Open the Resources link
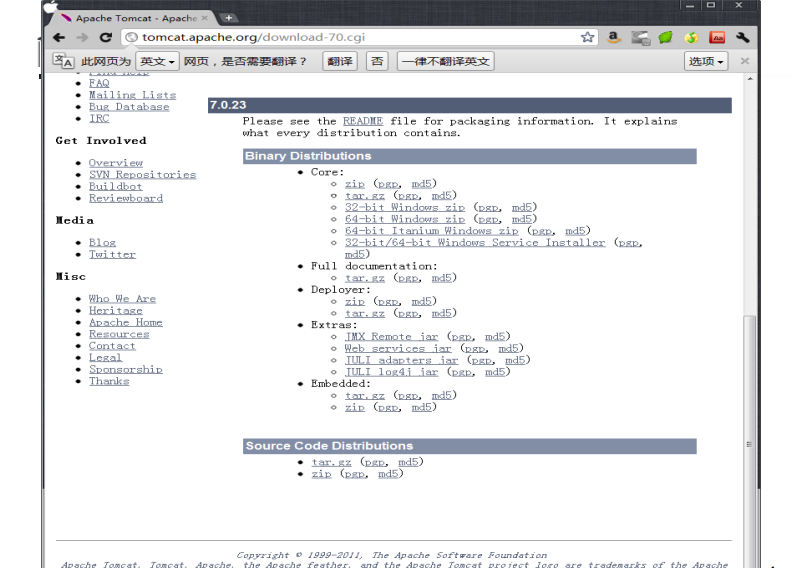This screenshot has width=795, height=568. [x=119, y=334]
